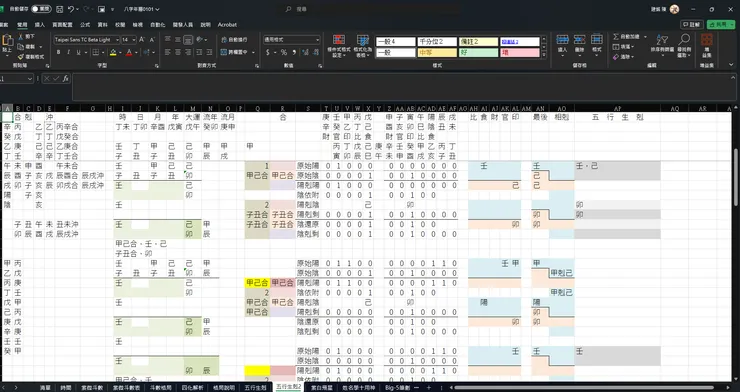The image size is (740, 392).
Task: Toggle Italic formatting
Action: pyautogui.click(x=68, y=52)
